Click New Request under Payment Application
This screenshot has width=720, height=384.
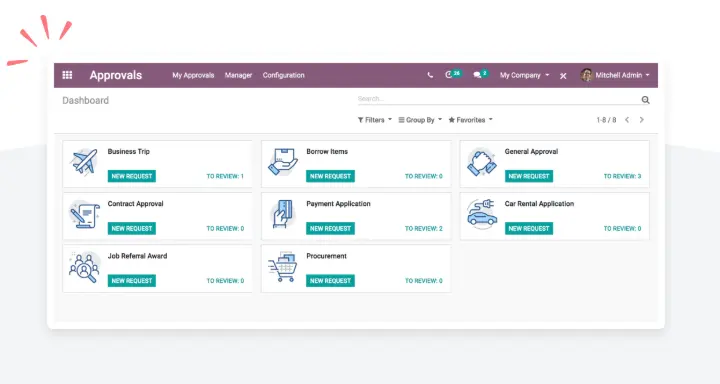tap(330, 228)
